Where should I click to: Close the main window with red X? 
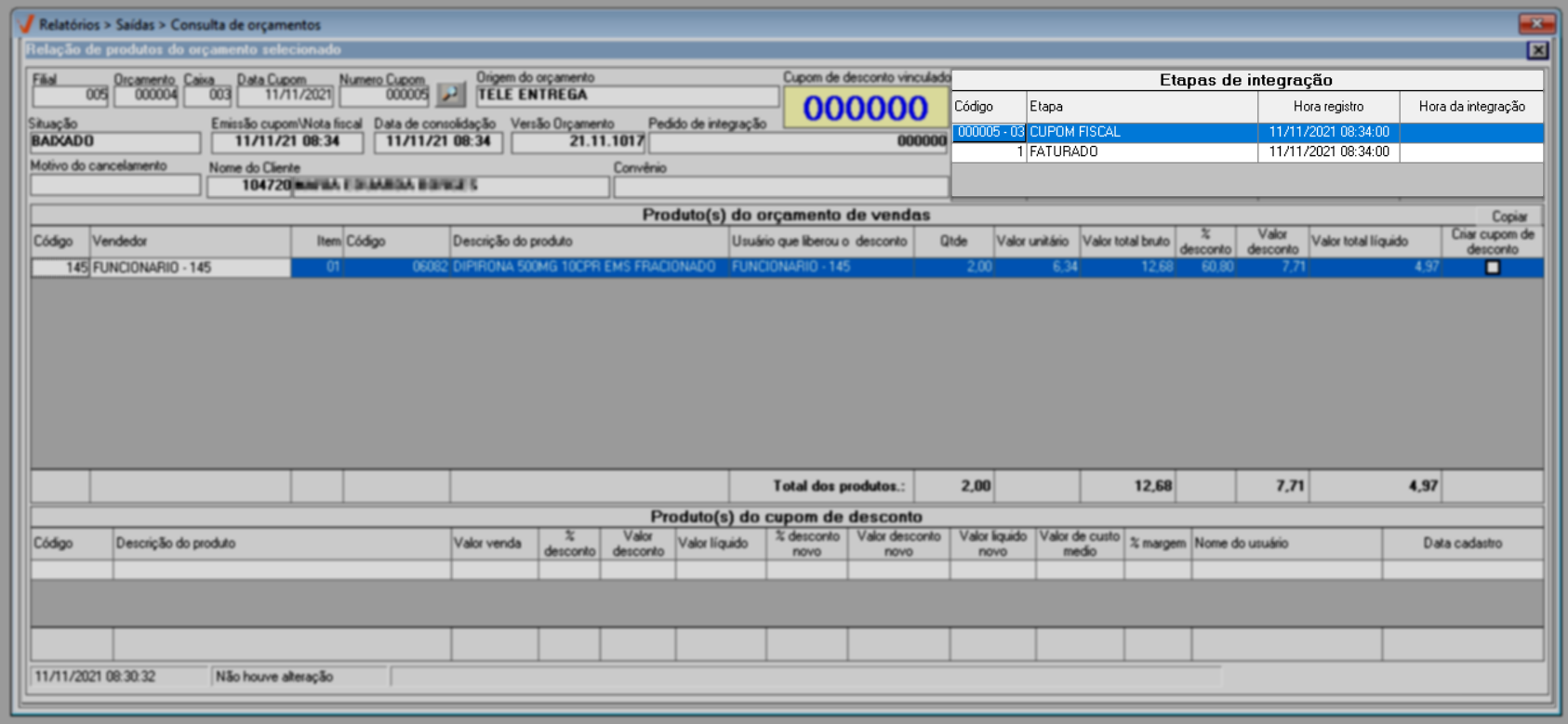pos(1536,23)
